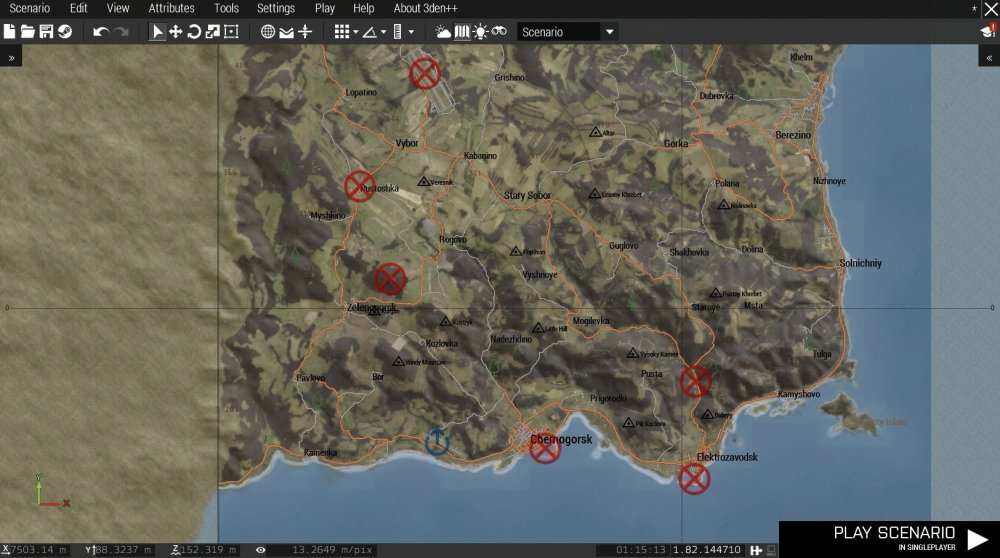1000x558 pixels.
Task: Toggle the map view button
Action: coord(461,32)
